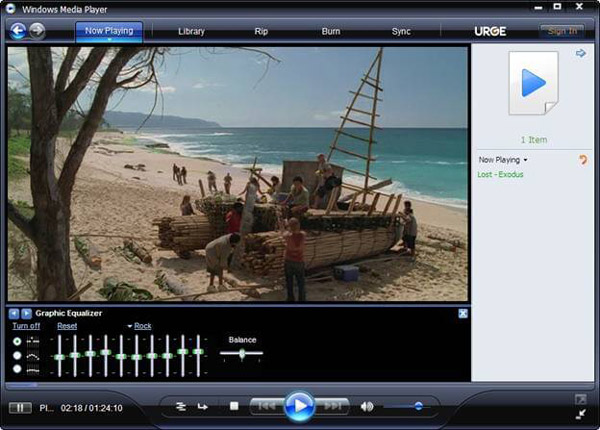
Task: Turn on shuffle in playback controls
Action: (181, 406)
